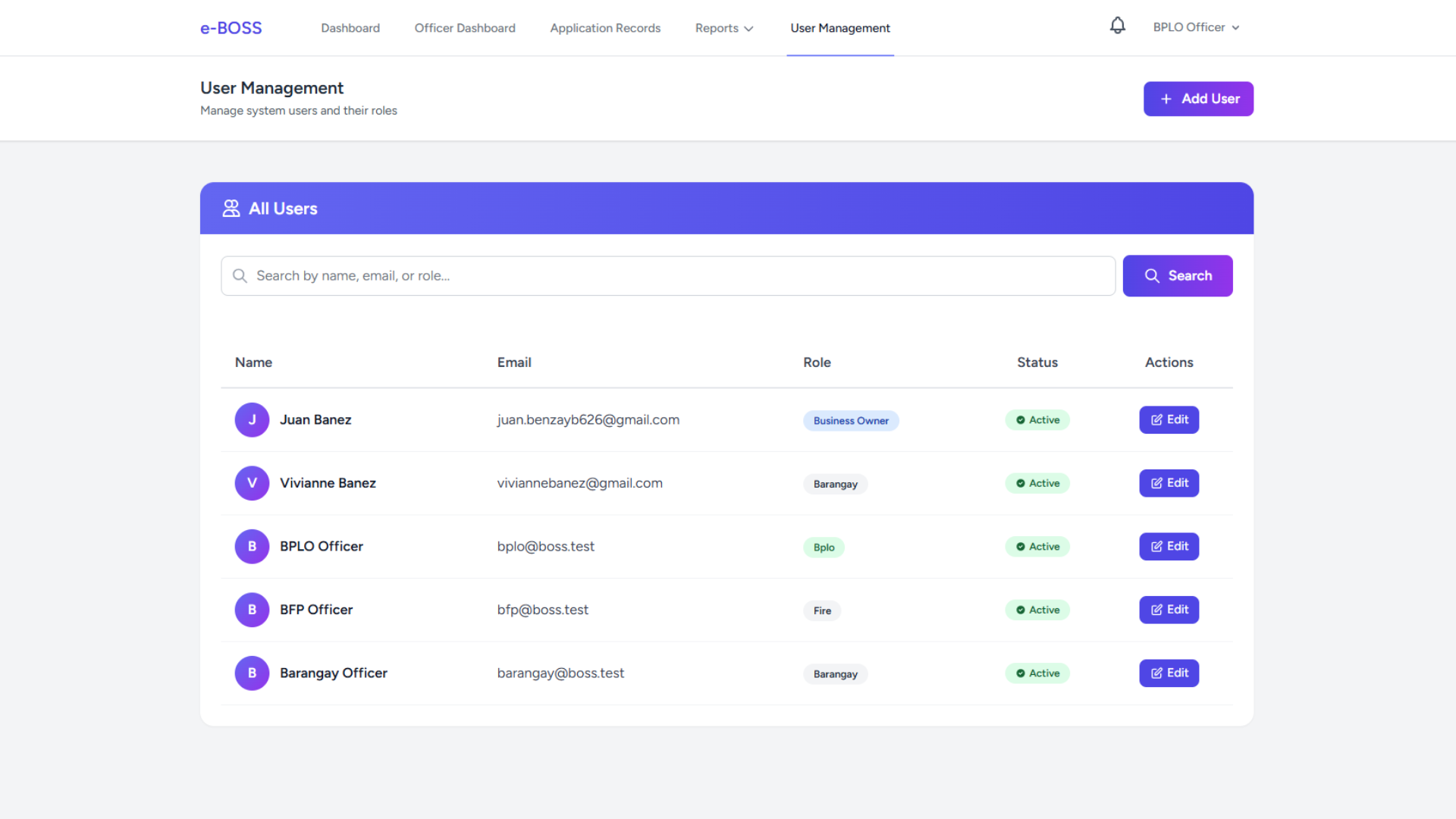Viewport: 1456px width, 819px height.
Task: Open the BPLO Officer account dropdown
Action: click(x=1196, y=27)
